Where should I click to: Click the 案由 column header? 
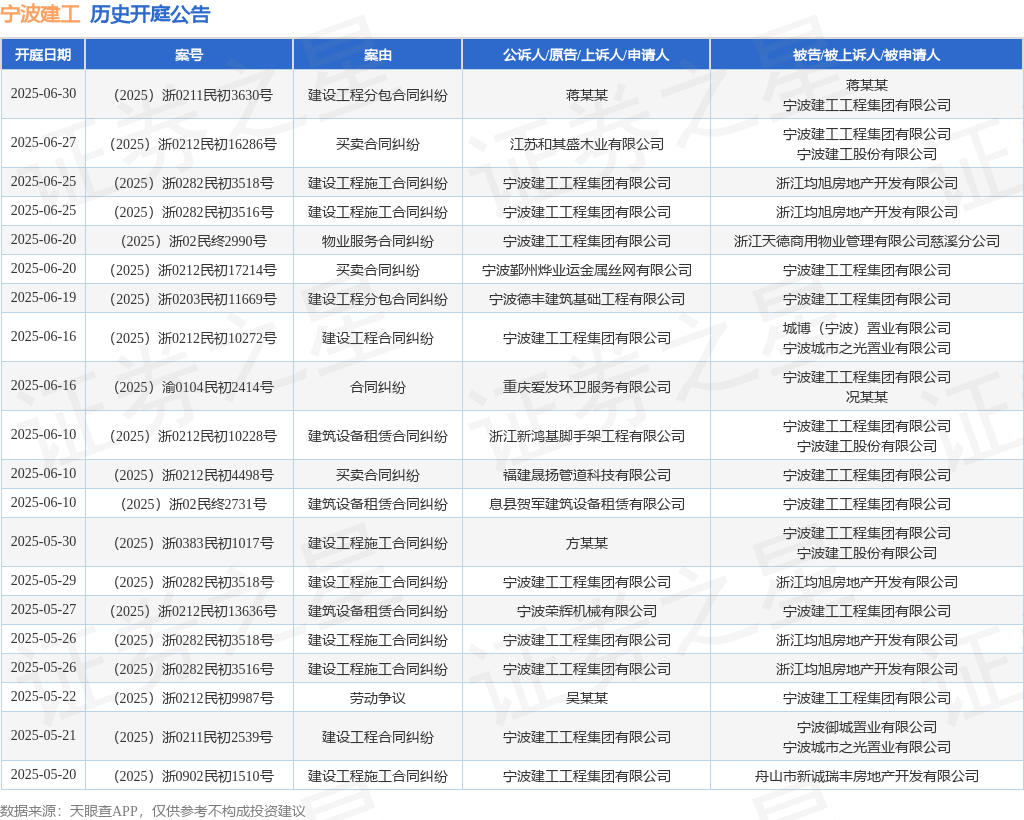coord(377,55)
